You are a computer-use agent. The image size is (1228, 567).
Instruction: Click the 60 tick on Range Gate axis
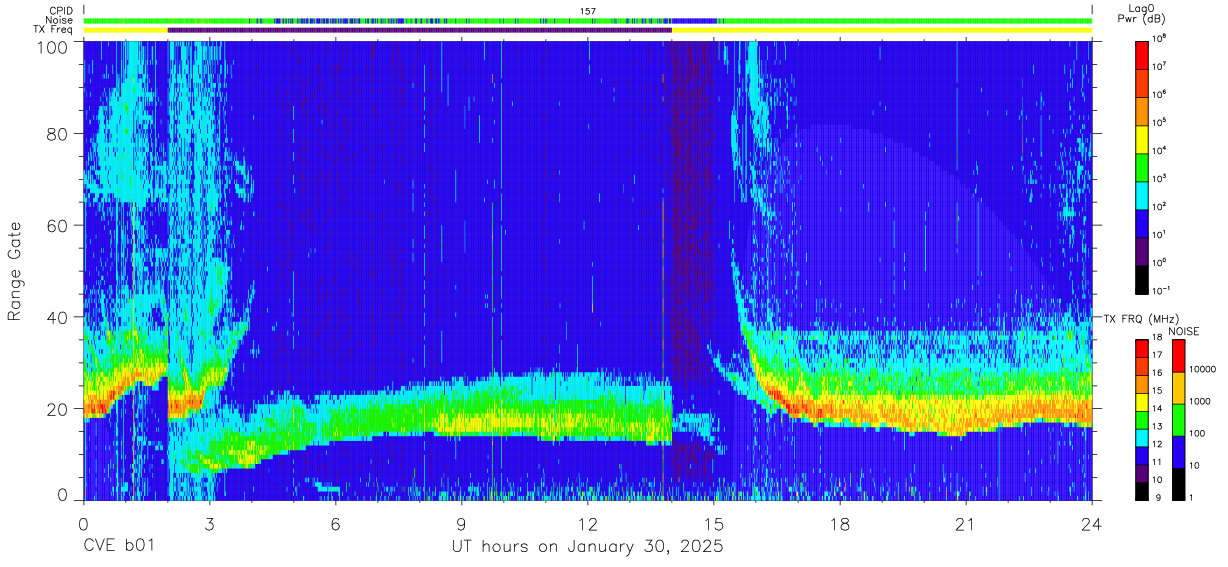(x=58, y=226)
